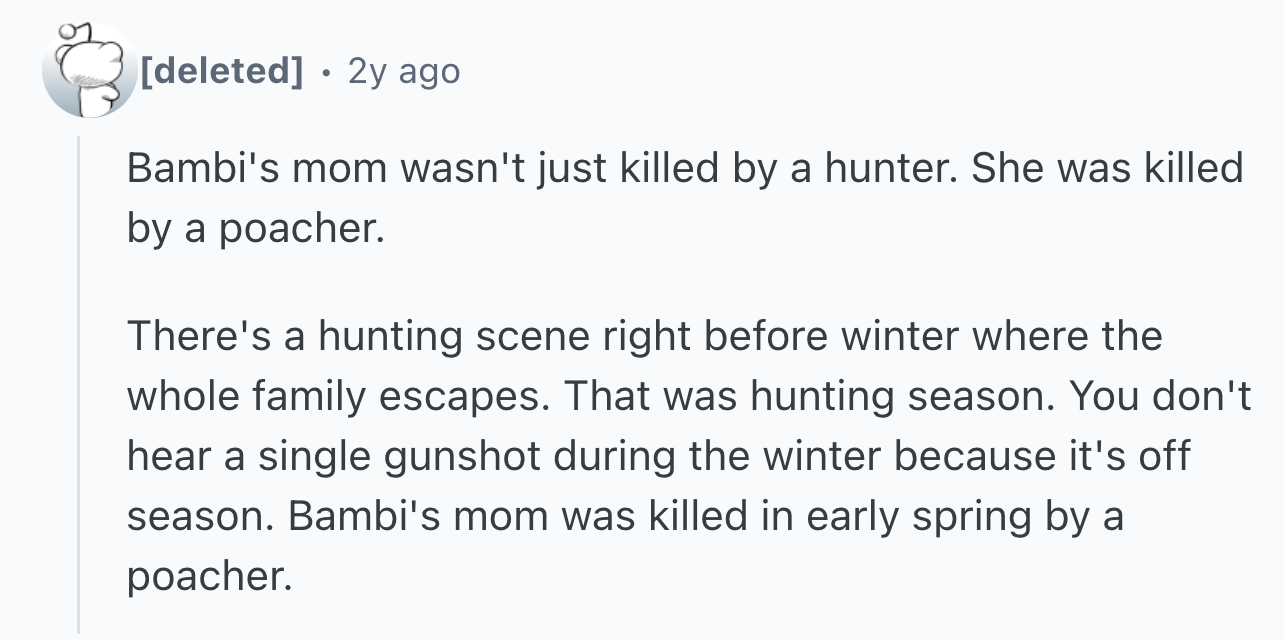Click the text 'whole family escapes'
Image resolution: width=1284 pixels, height=640 pixels.
(339, 397)
